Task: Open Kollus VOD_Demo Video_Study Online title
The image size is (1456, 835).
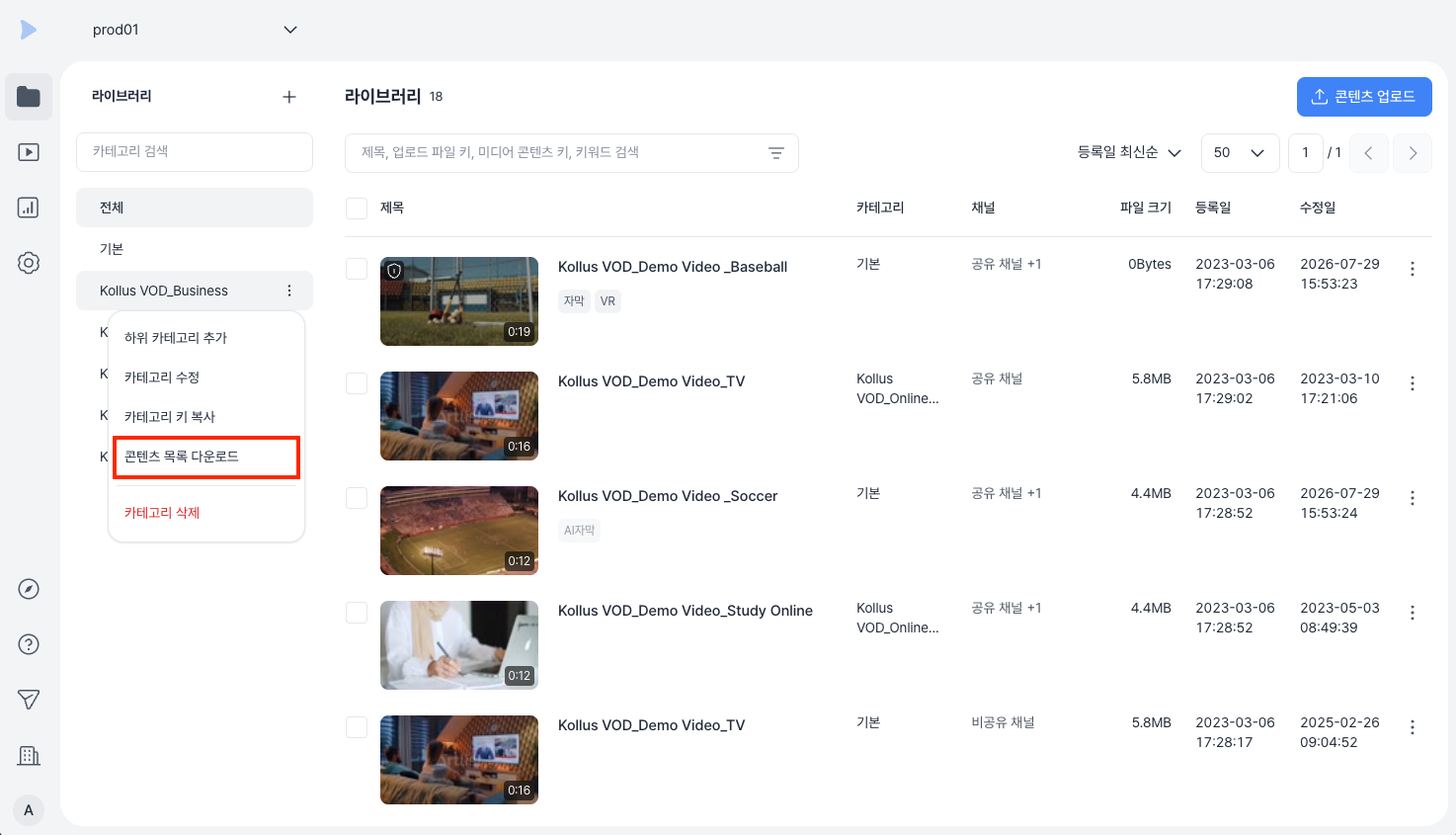Action: pos(686,611)
